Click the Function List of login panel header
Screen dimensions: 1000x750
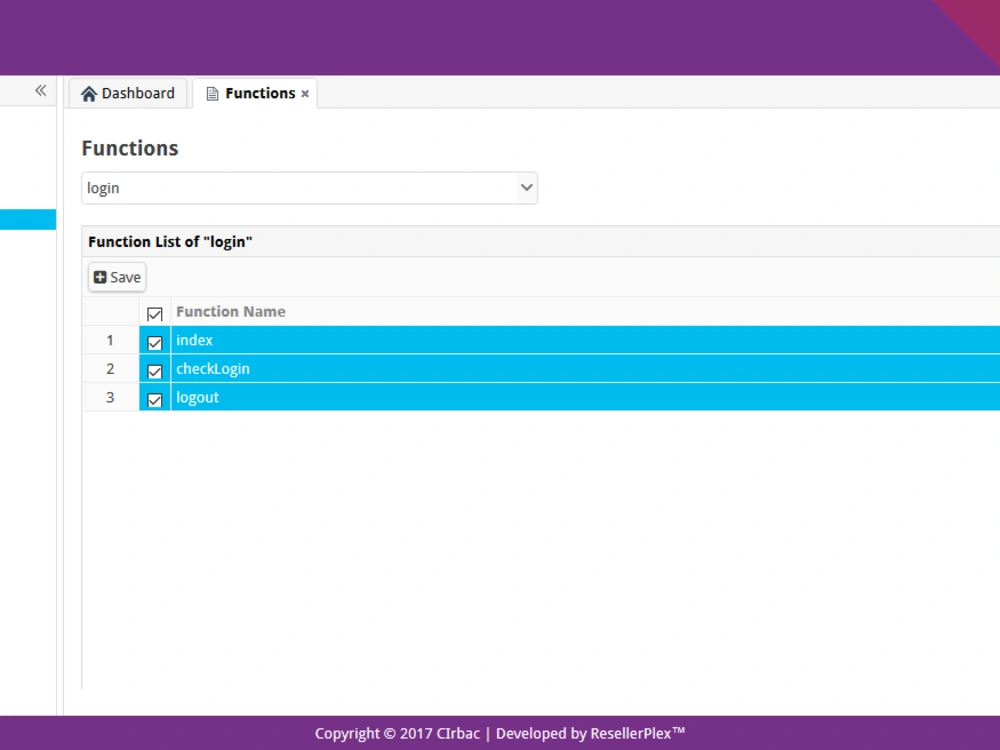pos(170,241)
